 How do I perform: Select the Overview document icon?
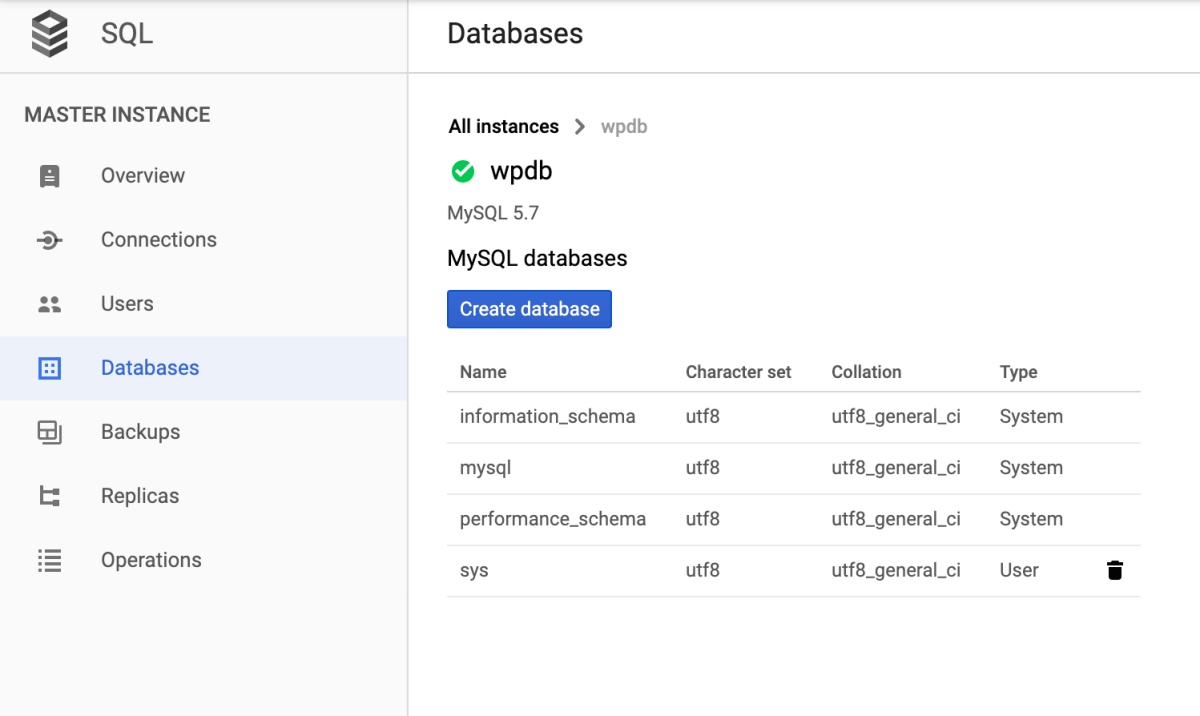click(x=49, y=175)
